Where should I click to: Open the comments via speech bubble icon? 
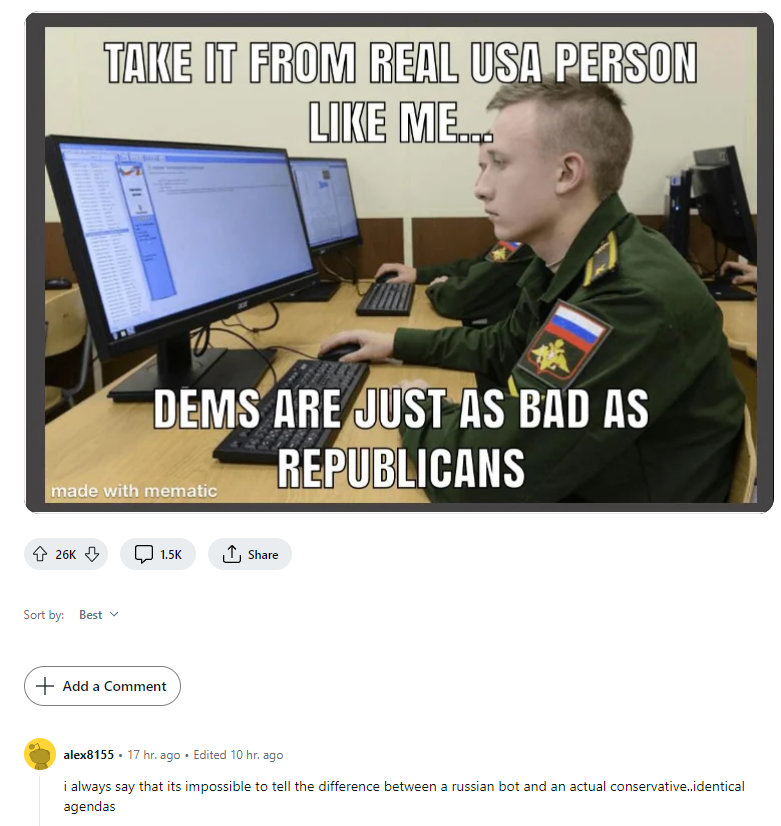[144, 554]
